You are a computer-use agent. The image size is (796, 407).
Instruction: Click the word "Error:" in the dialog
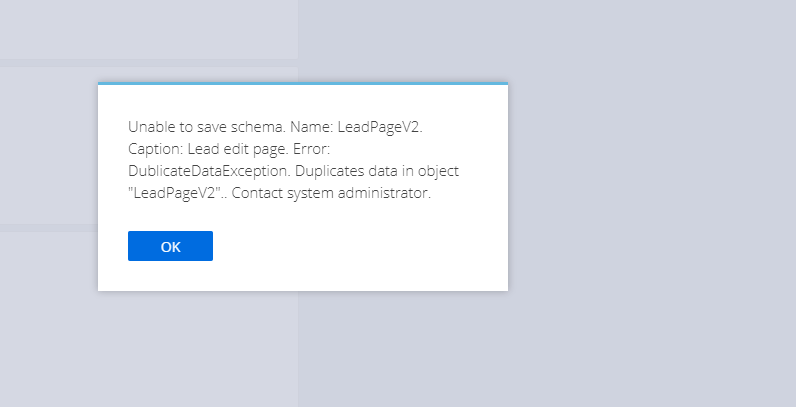(x=311, y=149)
